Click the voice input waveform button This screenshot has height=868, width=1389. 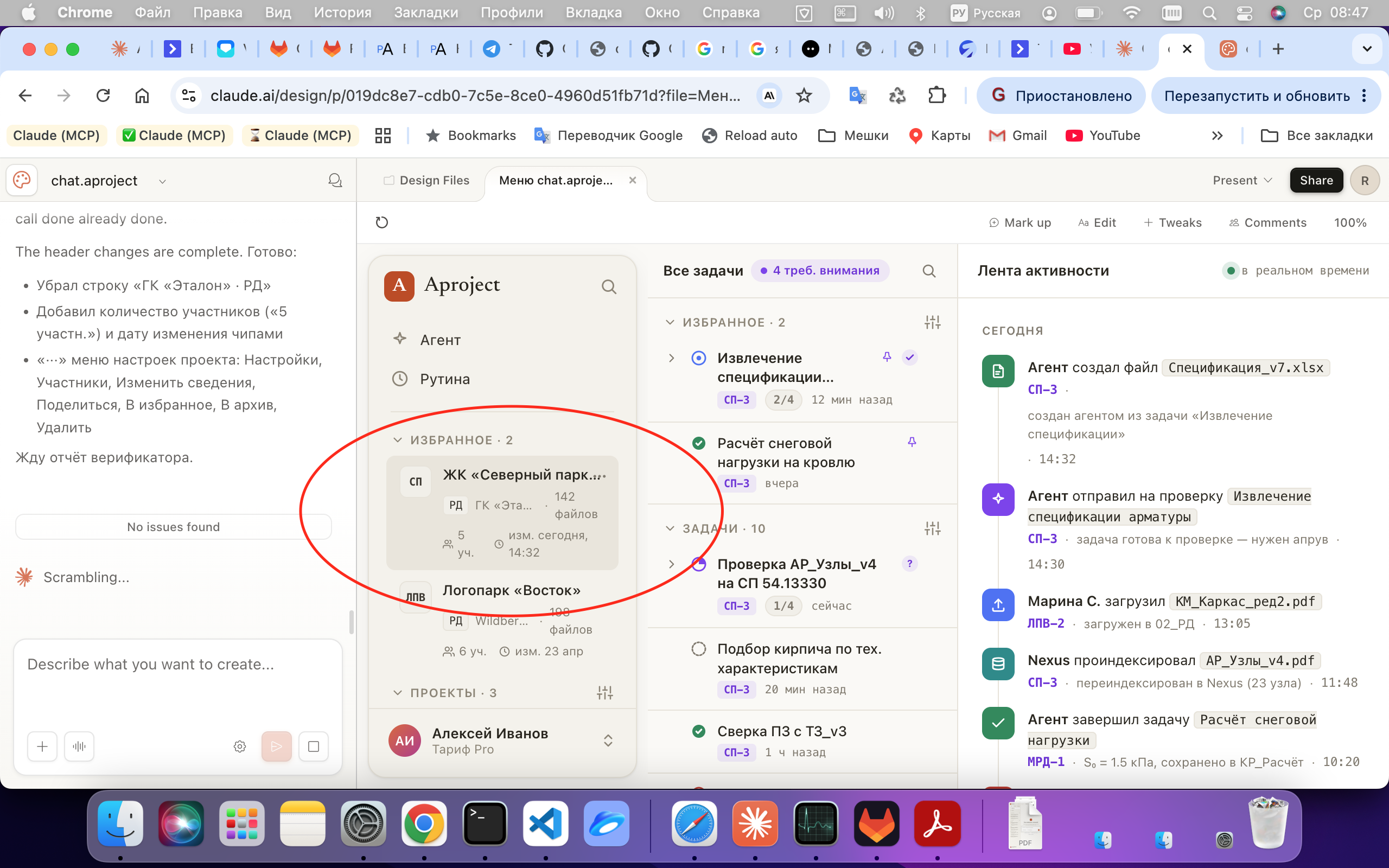pyautogui.click(x=79, y=746)
